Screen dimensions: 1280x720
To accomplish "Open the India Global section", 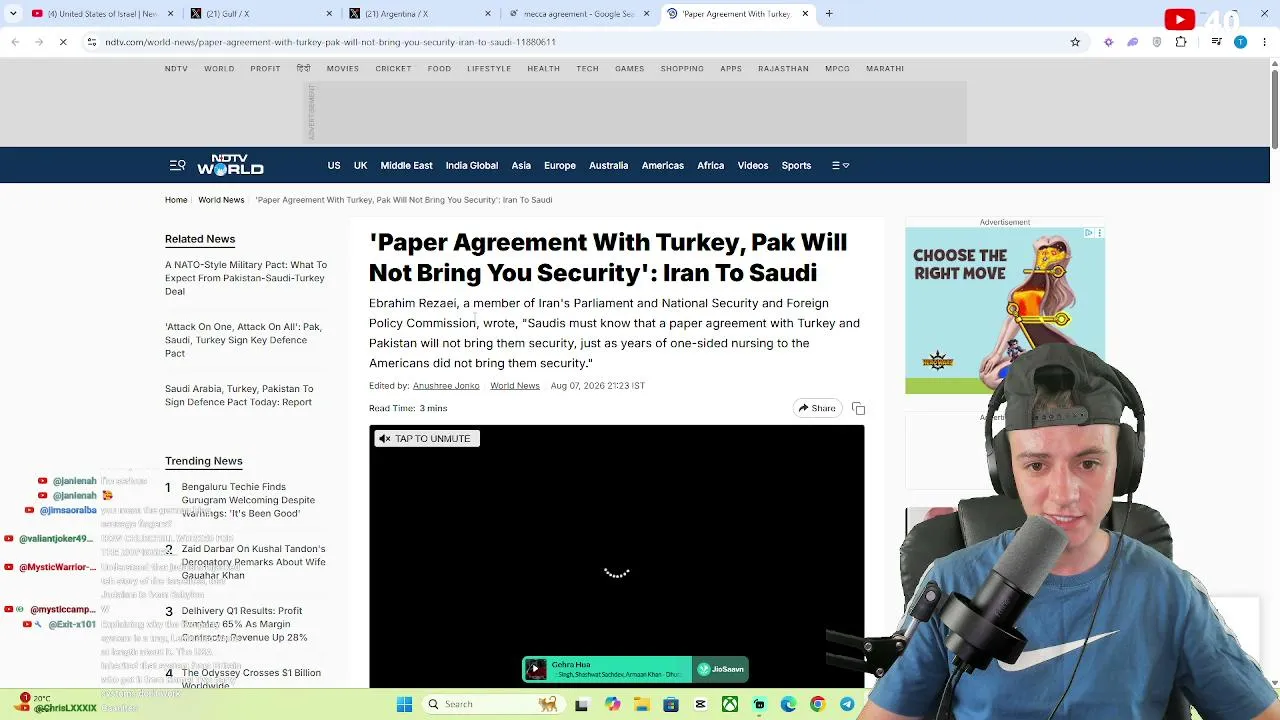I will [x=472, y=166].
